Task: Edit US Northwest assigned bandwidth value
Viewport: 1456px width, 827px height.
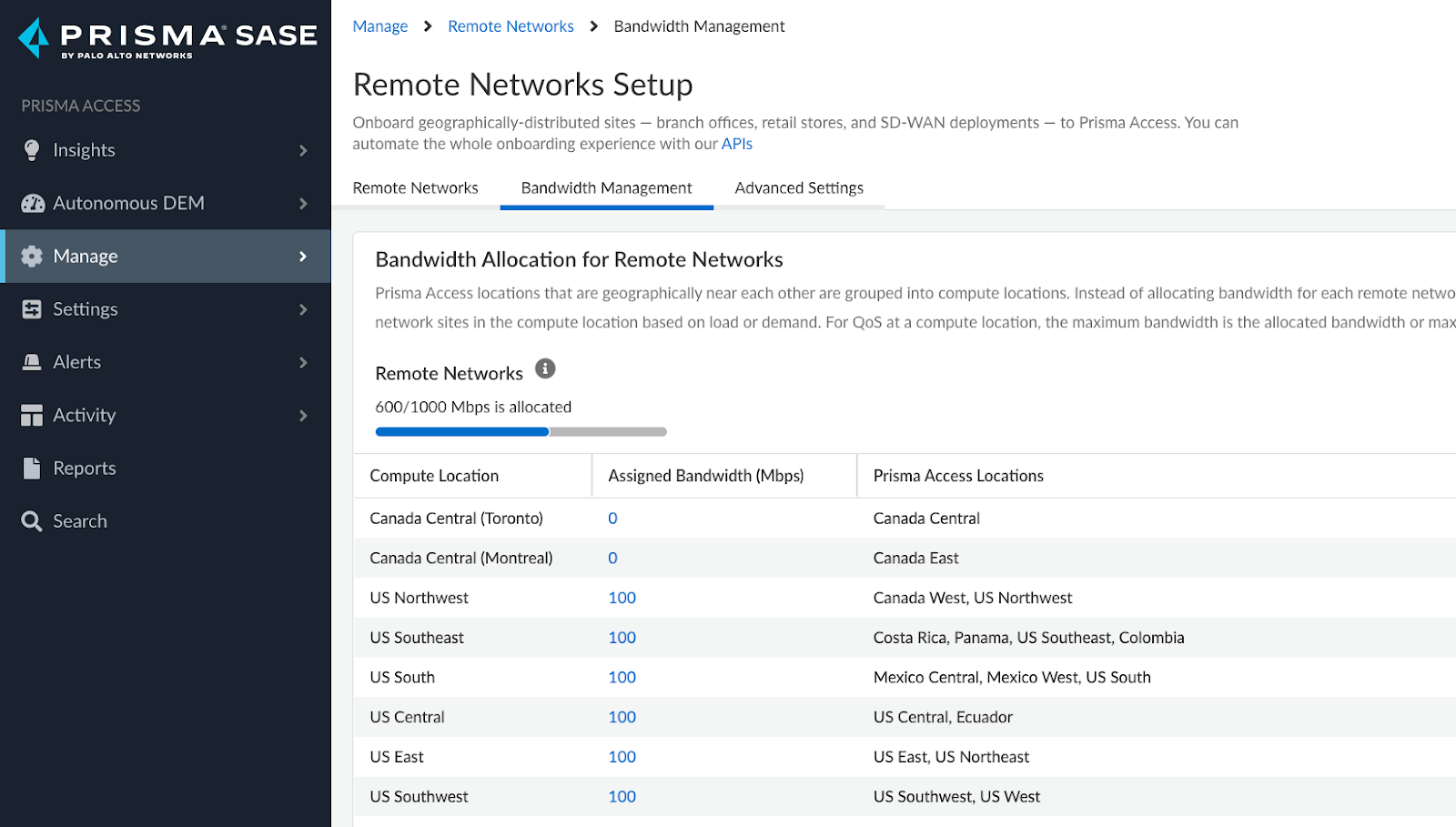Action: pyautogui.click(x=622, y=598)
